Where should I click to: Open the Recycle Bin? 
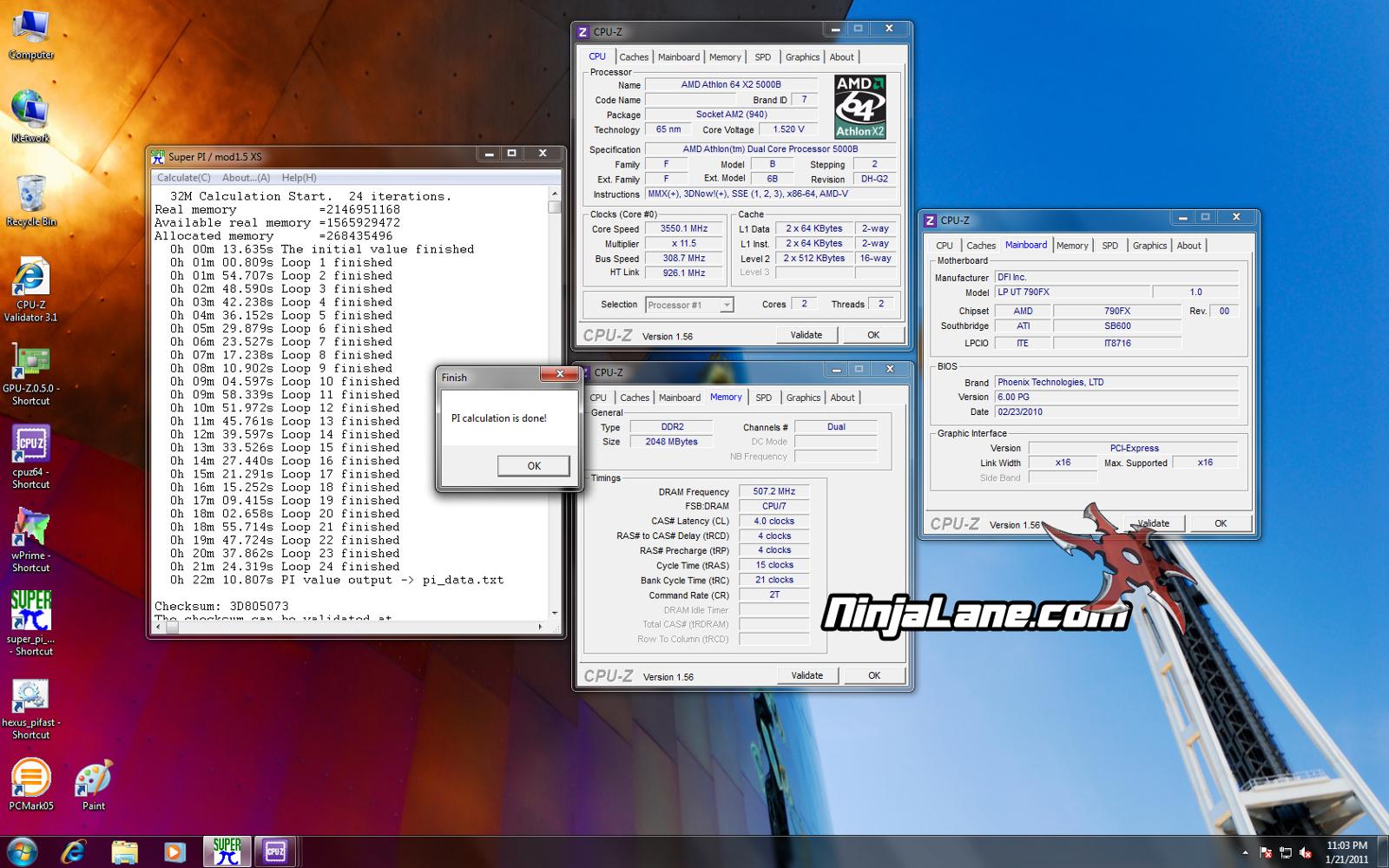31,200
